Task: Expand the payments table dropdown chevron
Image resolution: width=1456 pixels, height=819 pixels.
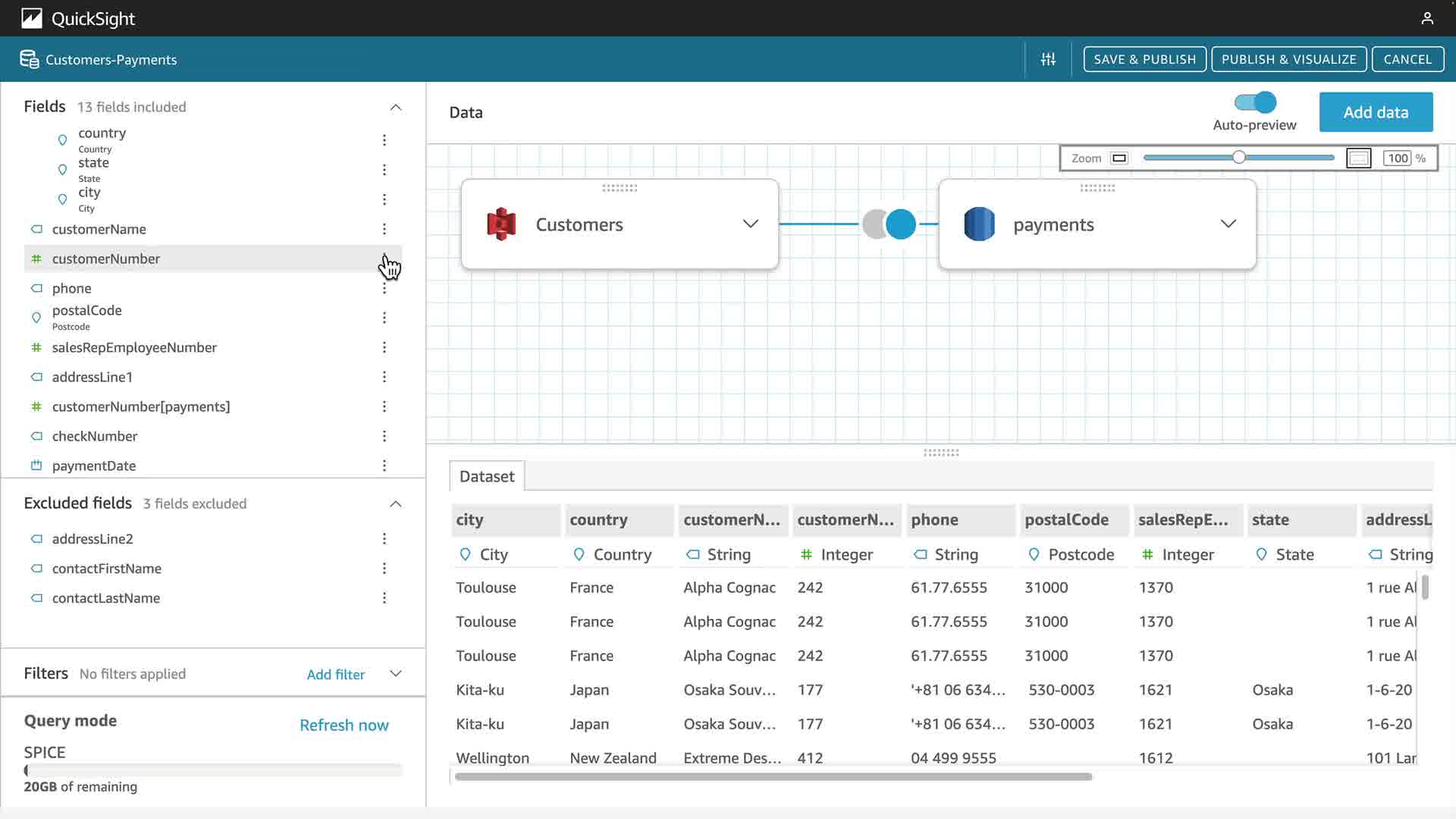Action: coord(1228,224)
